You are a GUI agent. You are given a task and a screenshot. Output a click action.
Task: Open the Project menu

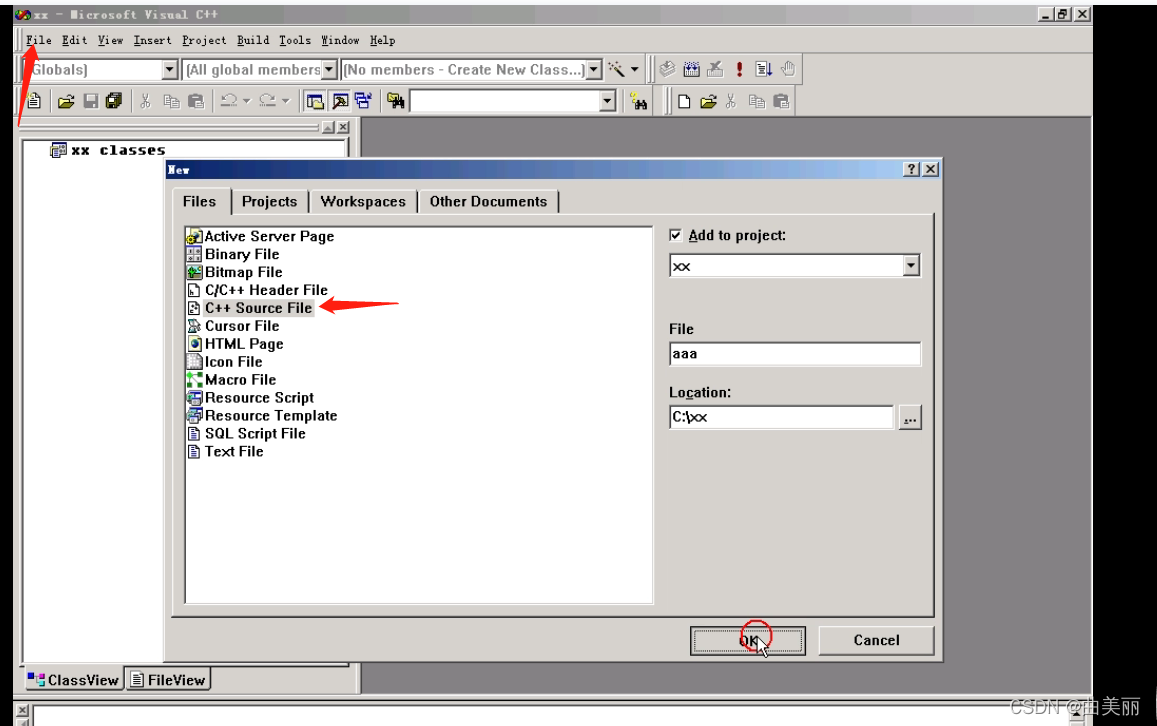(204, 41)
